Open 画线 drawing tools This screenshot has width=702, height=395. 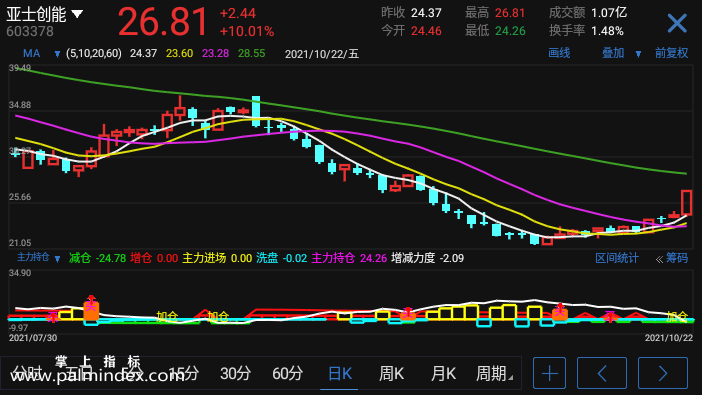click(559, 53)
